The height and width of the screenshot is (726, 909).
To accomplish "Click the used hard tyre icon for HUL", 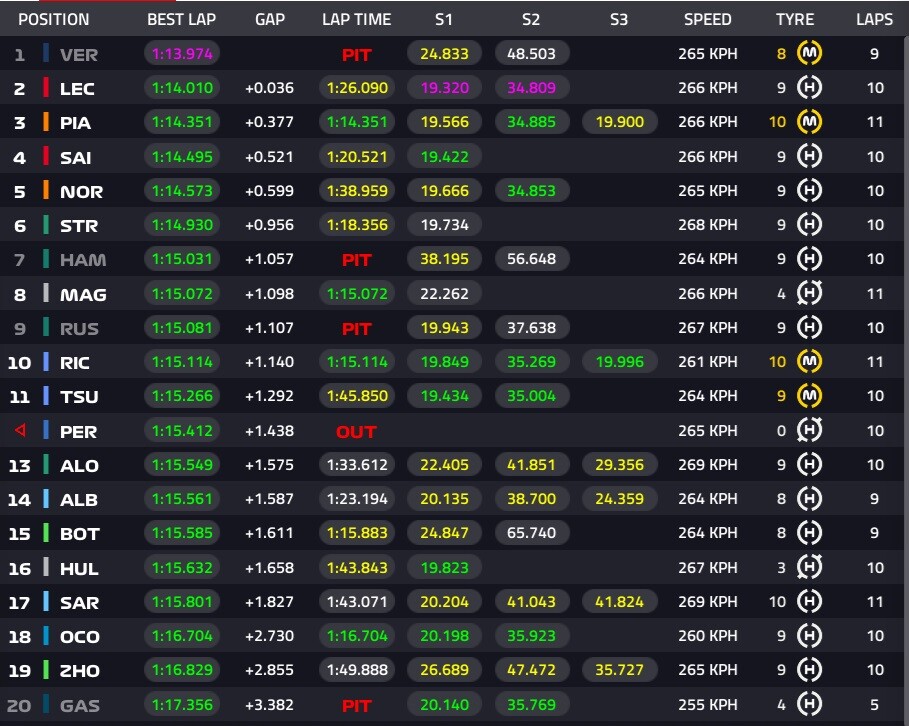I will click(809, 567).
